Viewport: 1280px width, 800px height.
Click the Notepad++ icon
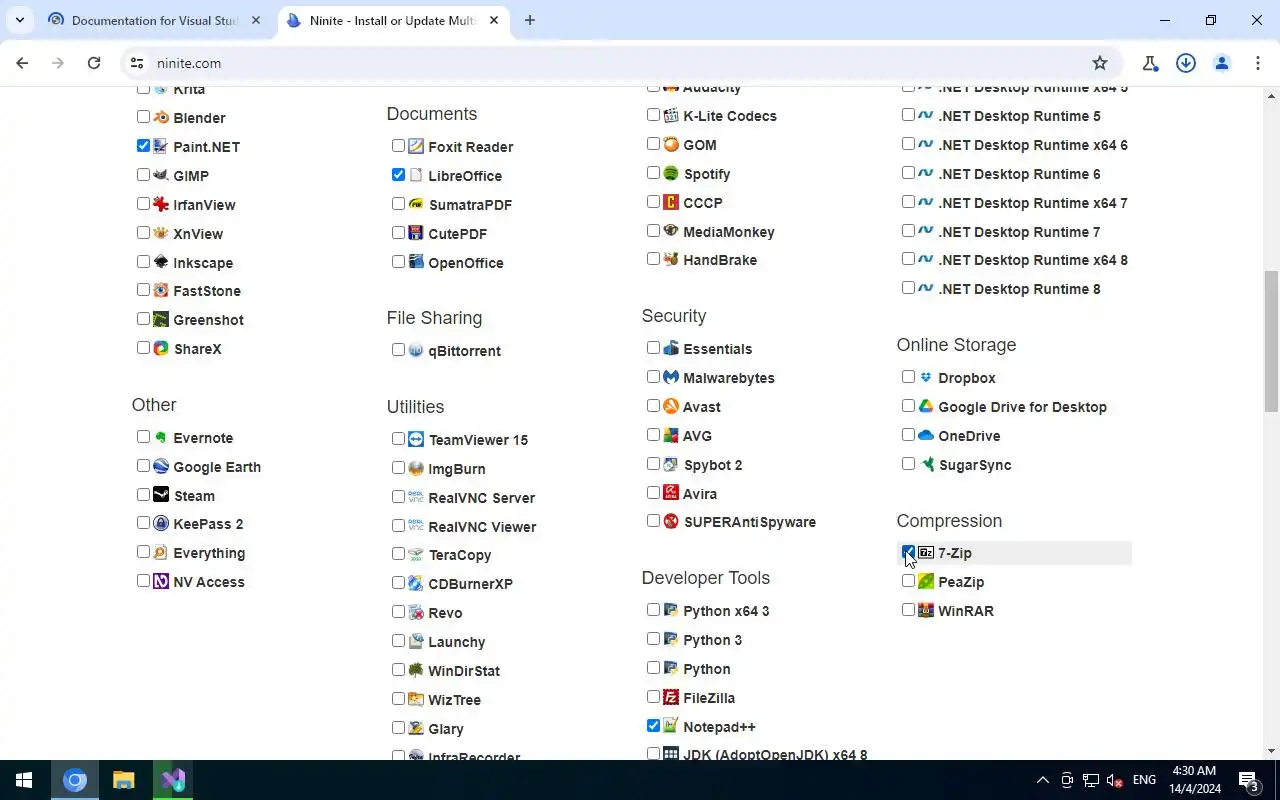pyautogui.click(x=671, y=726)
